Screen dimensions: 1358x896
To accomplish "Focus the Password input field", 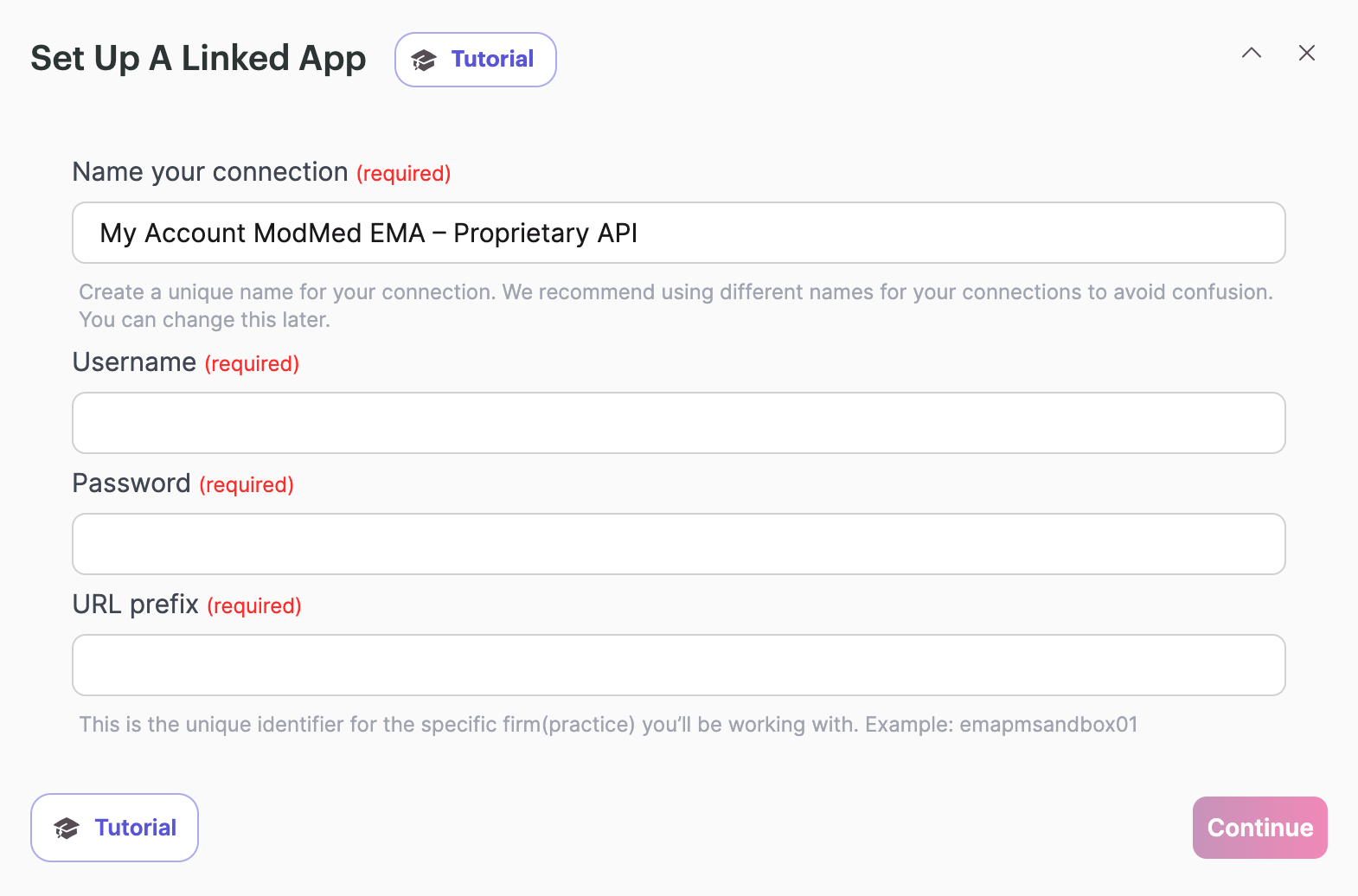I will pyautogui.click(x=679, y=544).
